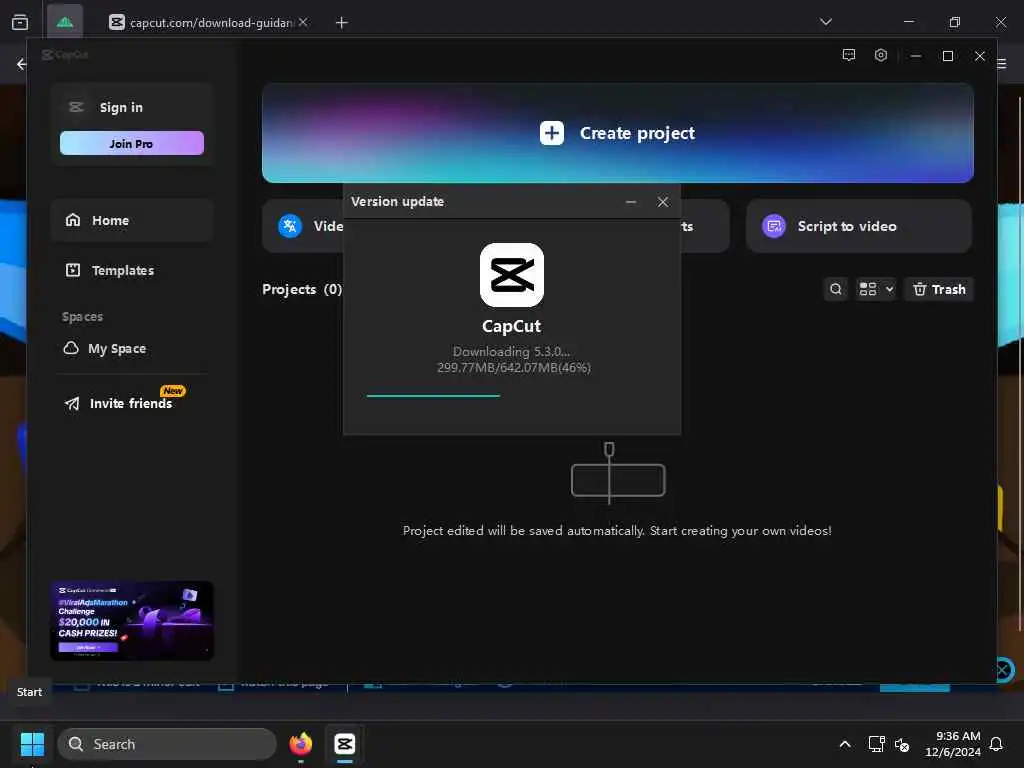Screen dimensions: 1024x768
Task: Click the Templates sidebar icon
Action: pos(73,270)
